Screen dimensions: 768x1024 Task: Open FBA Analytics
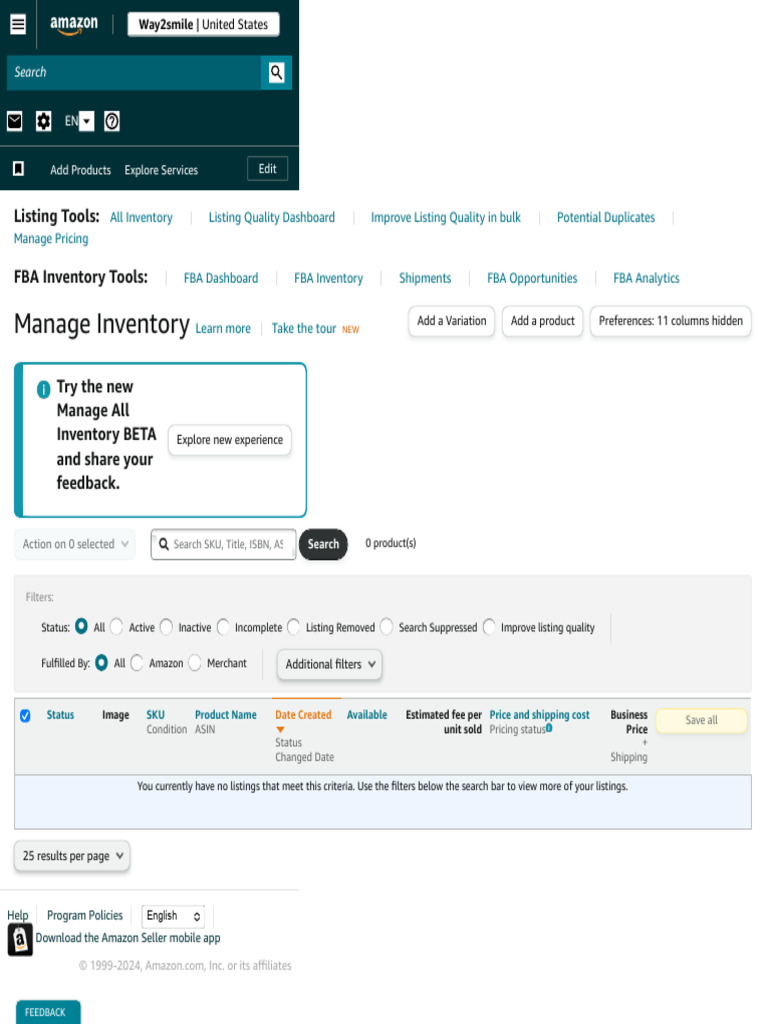pos(647,278)
